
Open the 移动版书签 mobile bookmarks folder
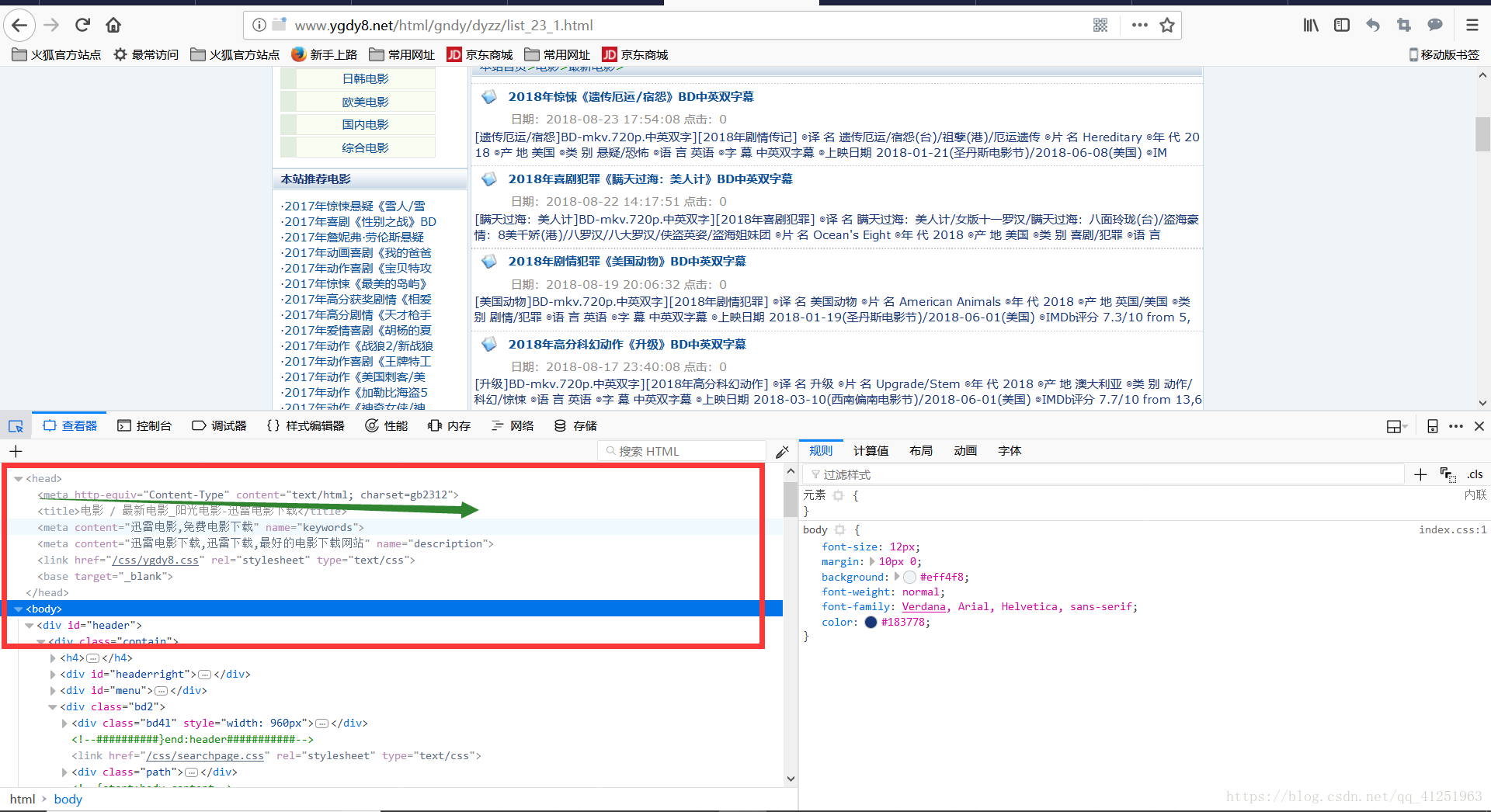pos(1444,54)
